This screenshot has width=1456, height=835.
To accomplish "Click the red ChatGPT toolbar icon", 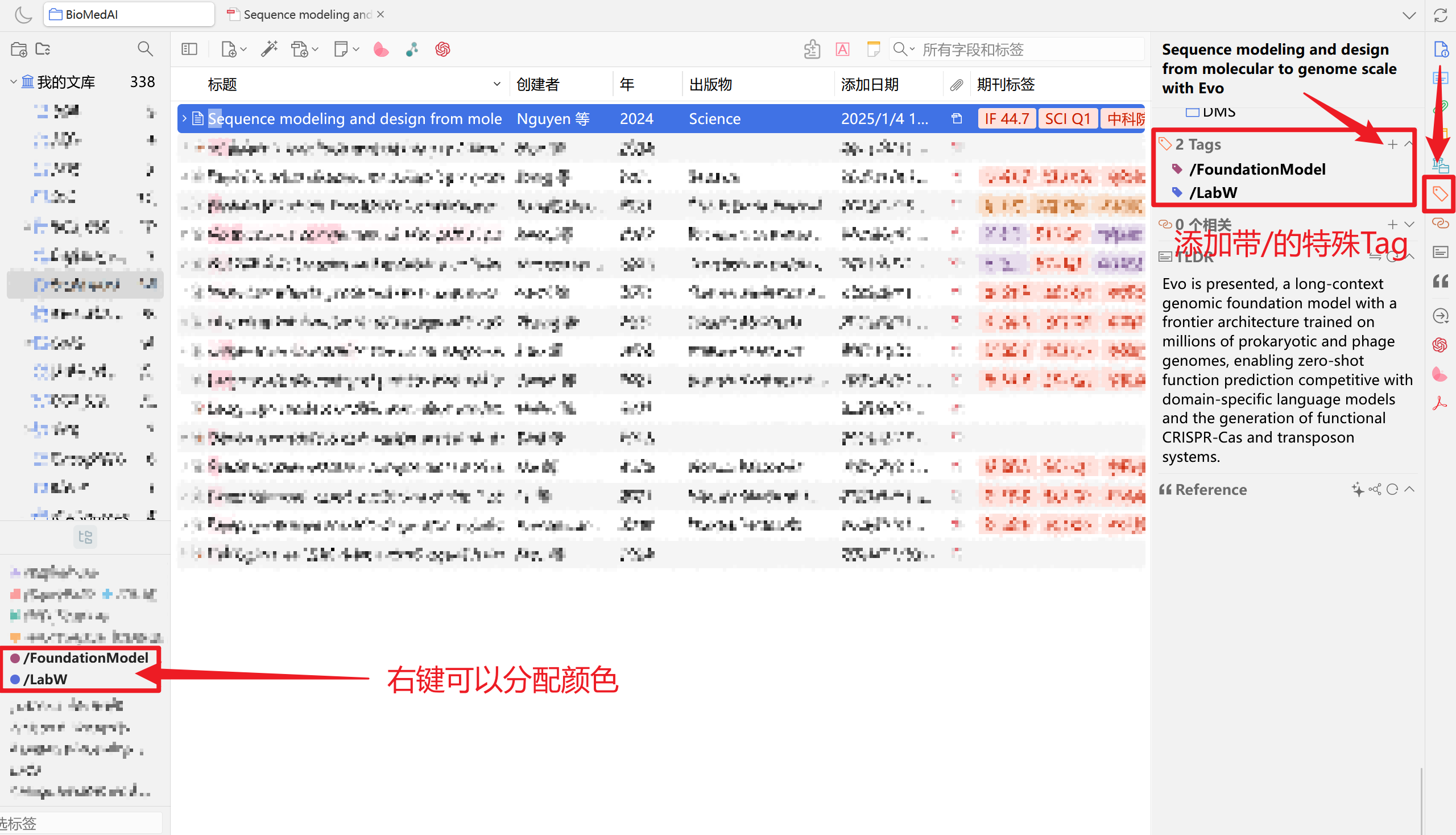I will coord(442,49).
